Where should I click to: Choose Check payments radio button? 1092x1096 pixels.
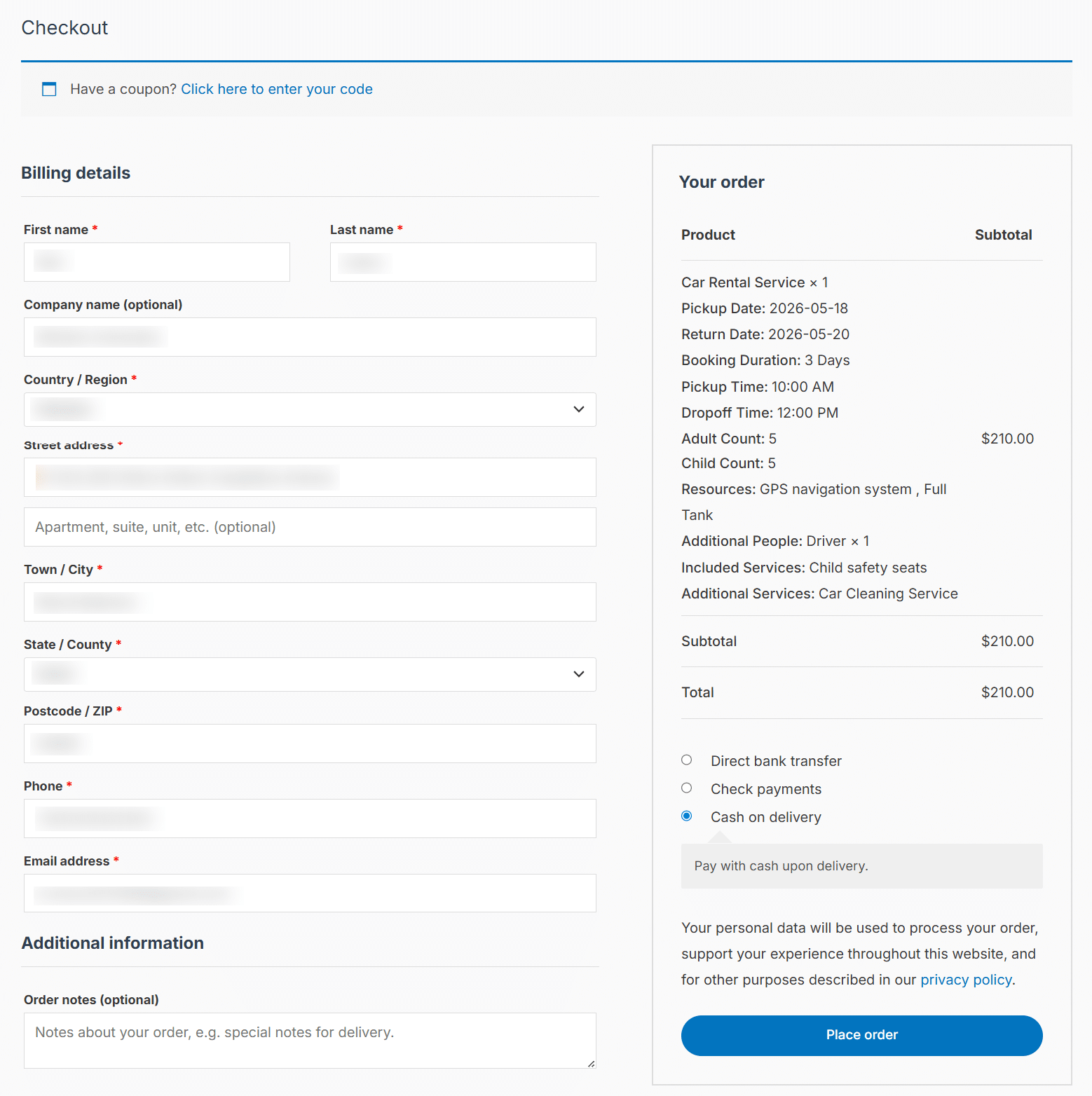pyautogui.click(x=687, y=788)
